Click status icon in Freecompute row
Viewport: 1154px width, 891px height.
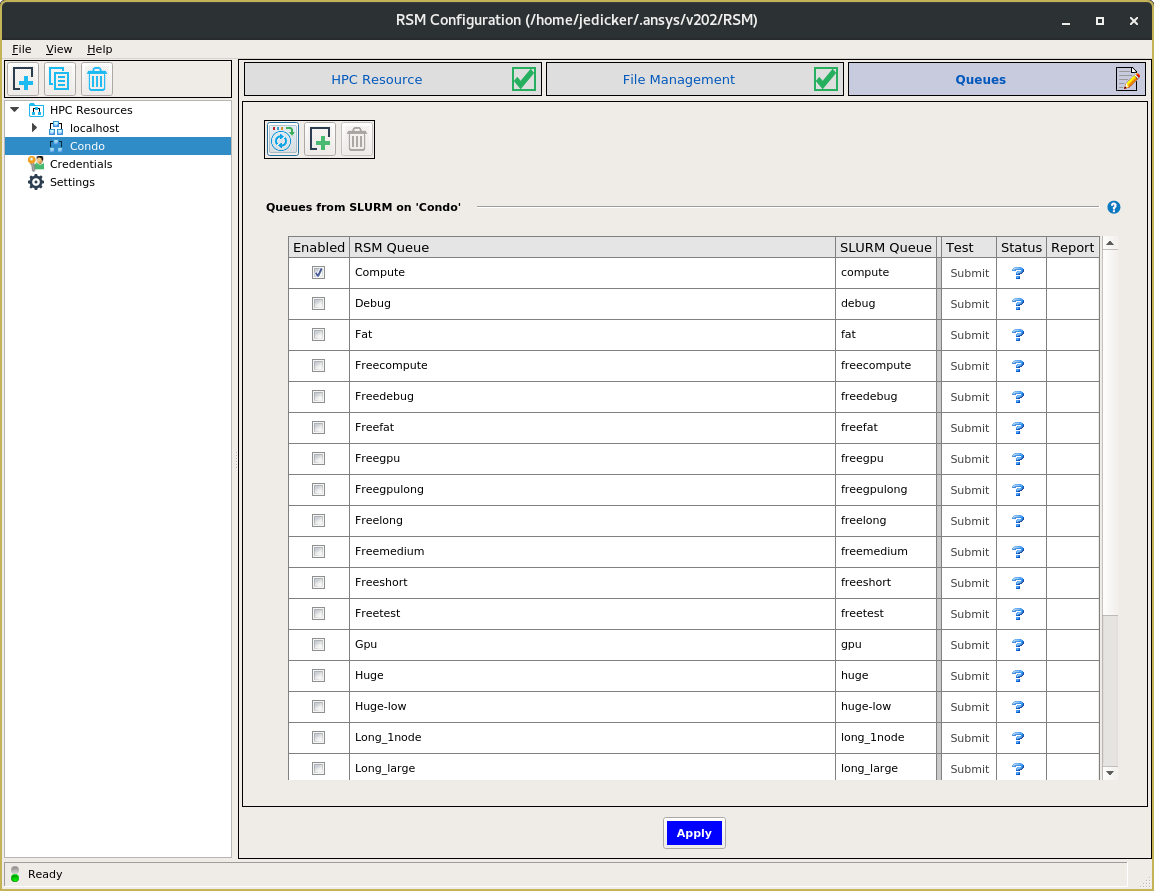click(x=1019, y=366)
